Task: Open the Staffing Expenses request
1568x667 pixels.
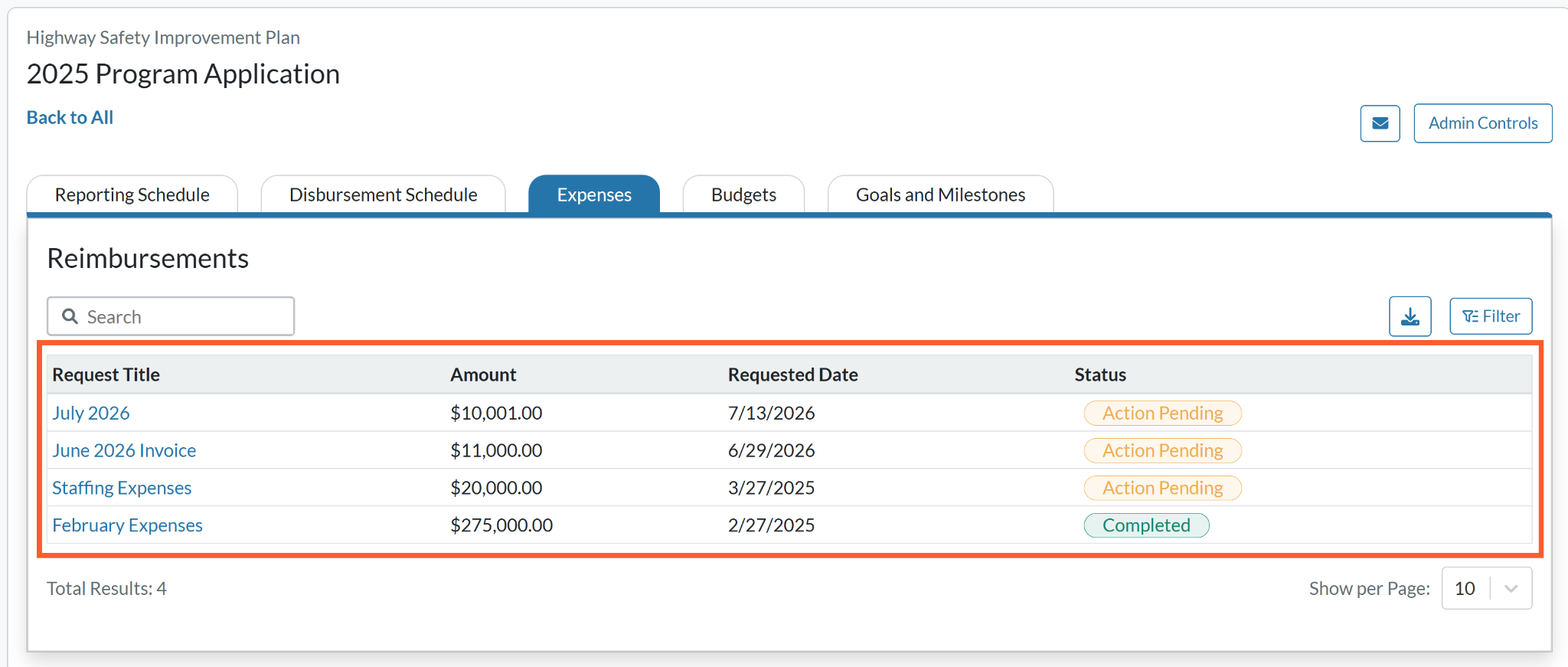Action: 122,488
